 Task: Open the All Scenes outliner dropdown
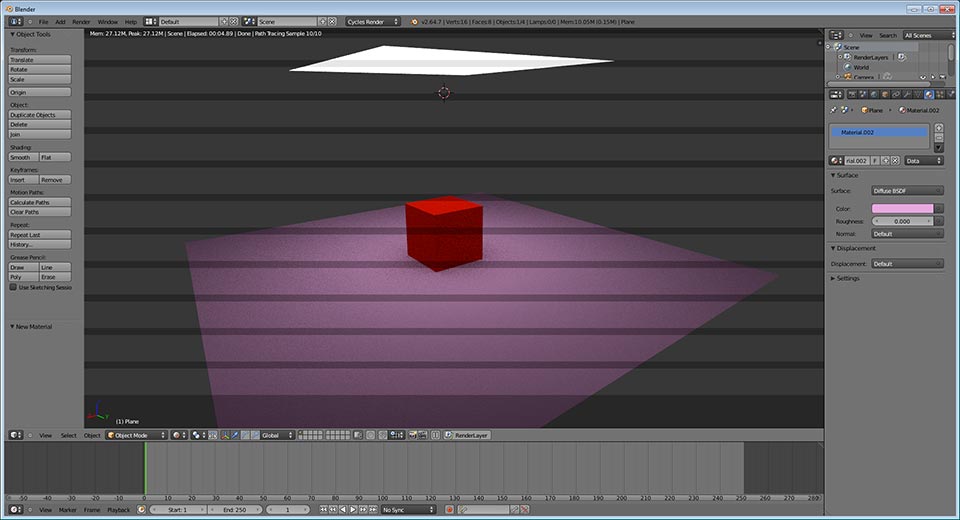click(x=929, y=36)
